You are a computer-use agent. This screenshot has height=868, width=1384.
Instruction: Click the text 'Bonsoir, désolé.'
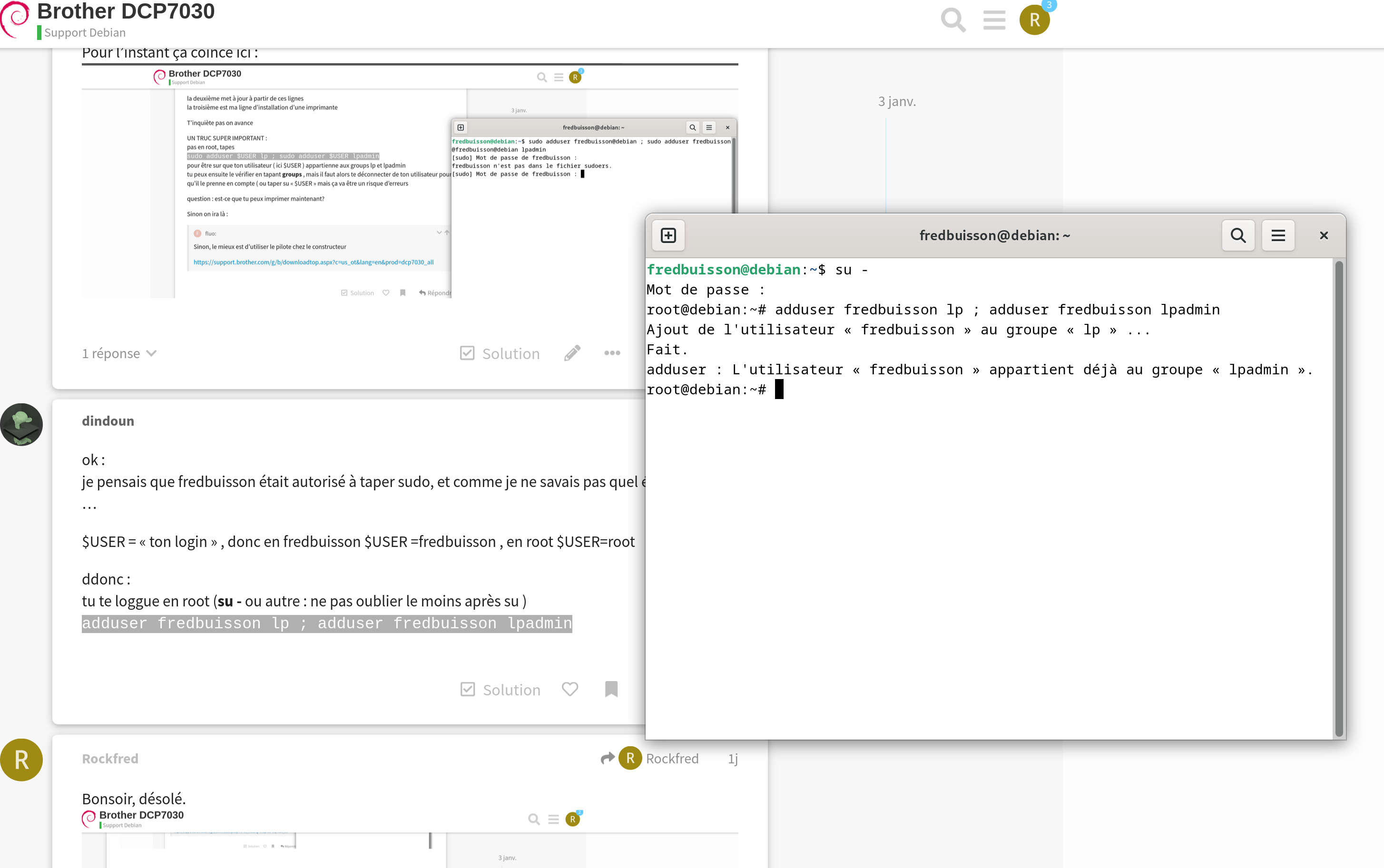tap(134, 799)
